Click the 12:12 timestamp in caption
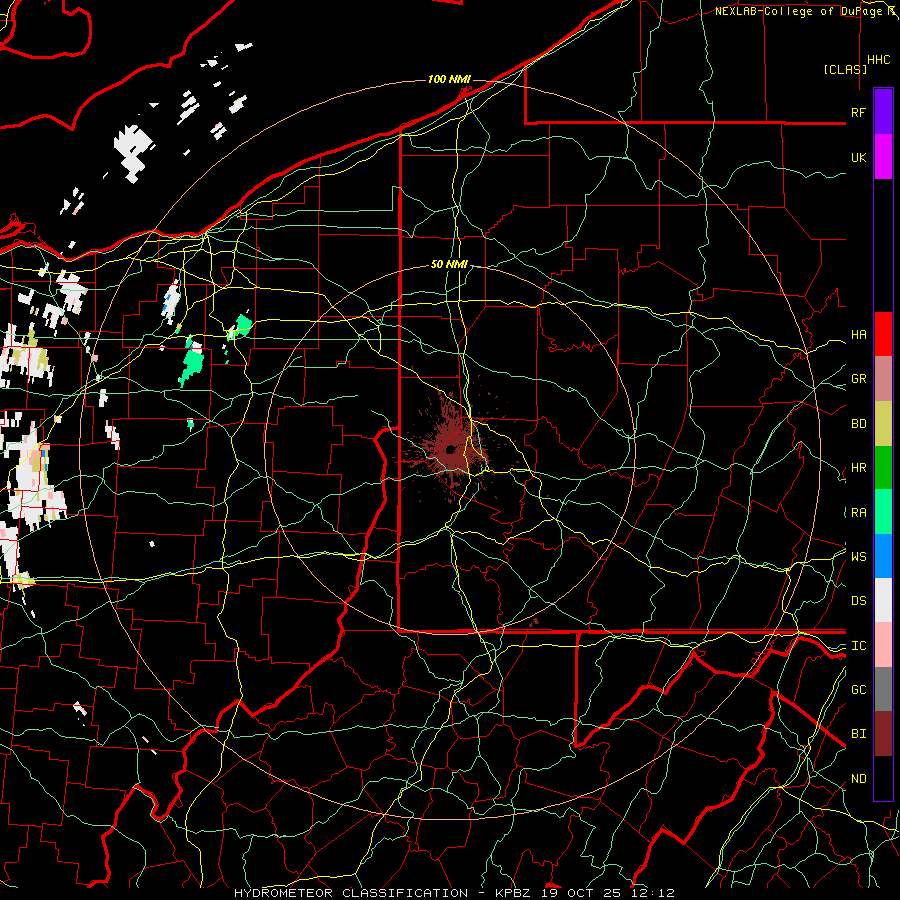Screen dimensions: 900x900 [651, 893]
